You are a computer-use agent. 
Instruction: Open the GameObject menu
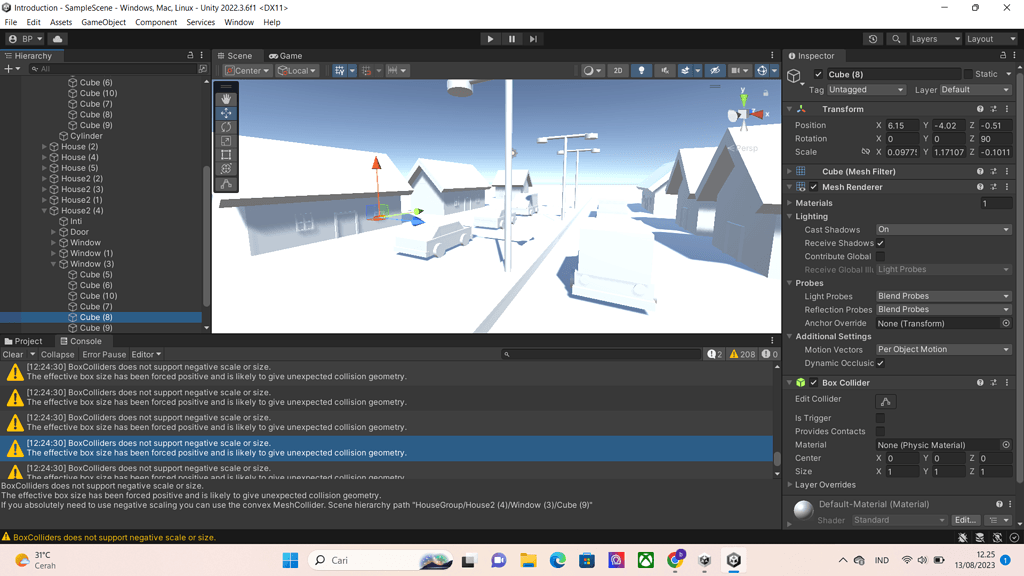tap(106, 22)
